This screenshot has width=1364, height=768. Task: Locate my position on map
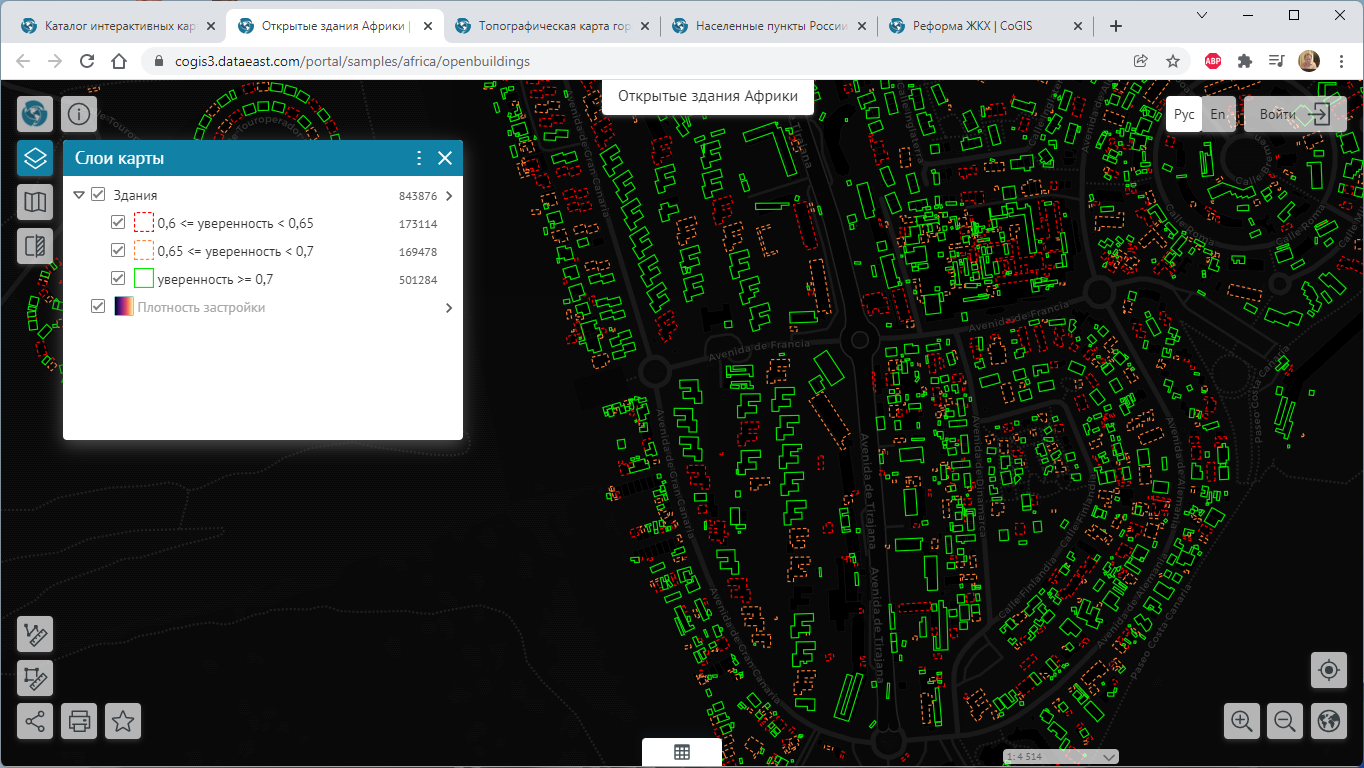1328,670
